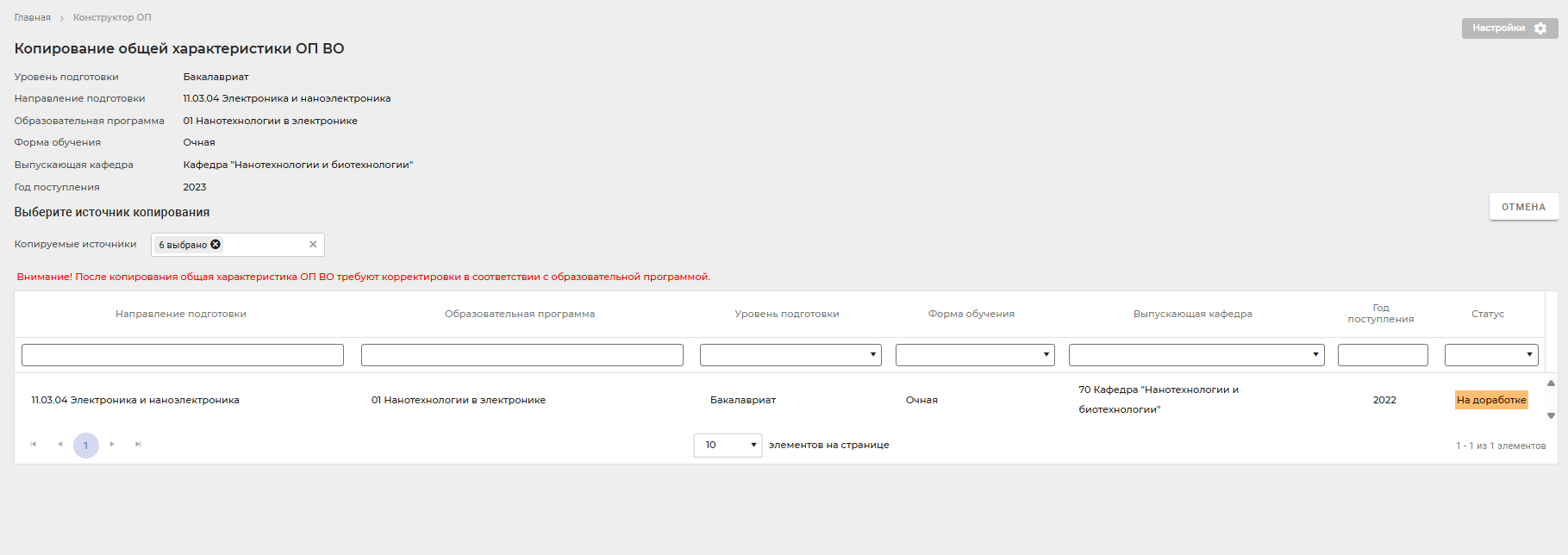Focus the Направление подготовки filter input
The width and height of the screenshot is (1568, 555).
point(183,355)
